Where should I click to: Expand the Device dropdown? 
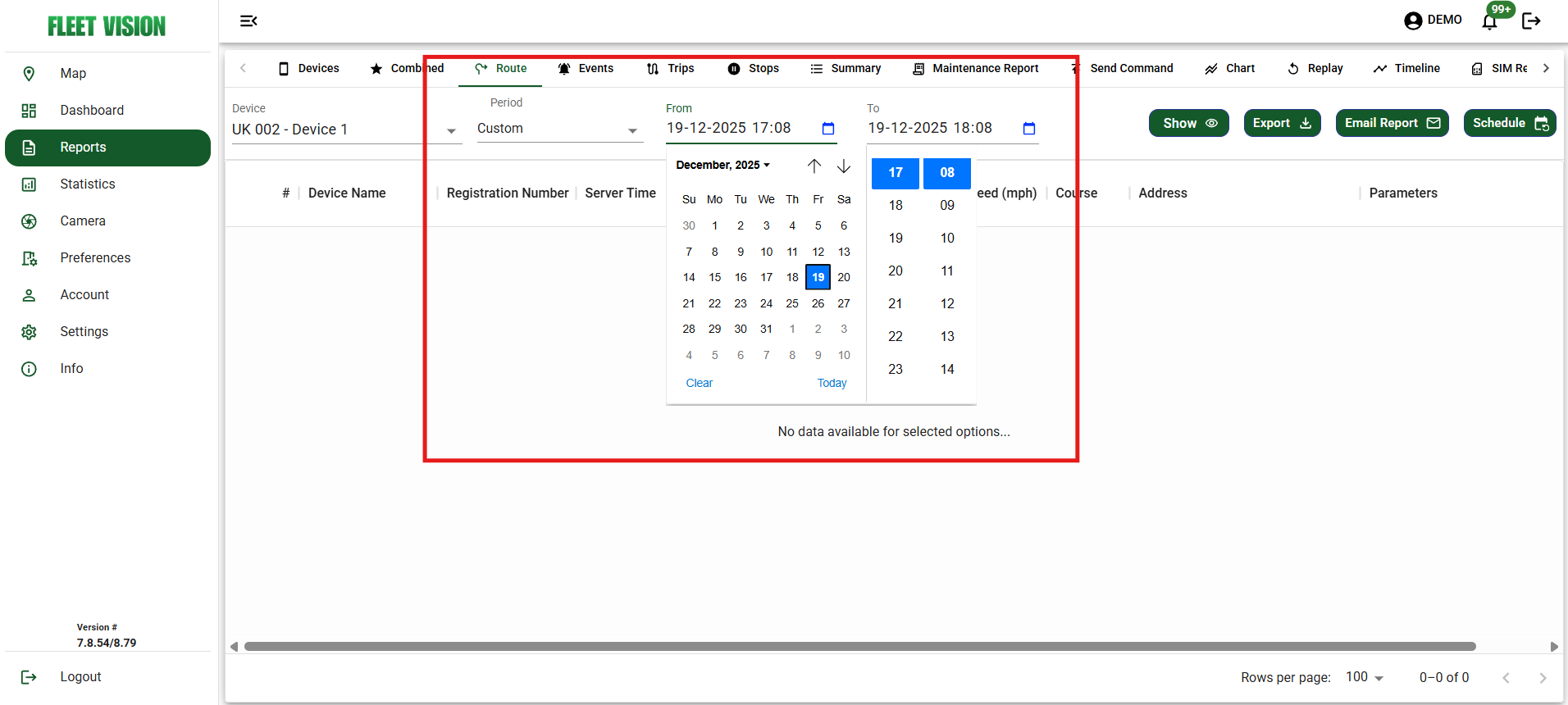(x=451, y=131)
